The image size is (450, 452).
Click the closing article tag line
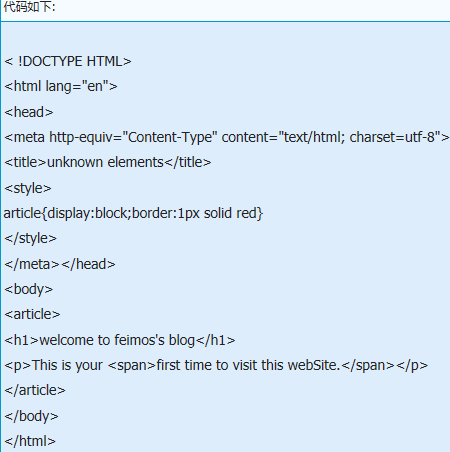(x=35, y=390)
